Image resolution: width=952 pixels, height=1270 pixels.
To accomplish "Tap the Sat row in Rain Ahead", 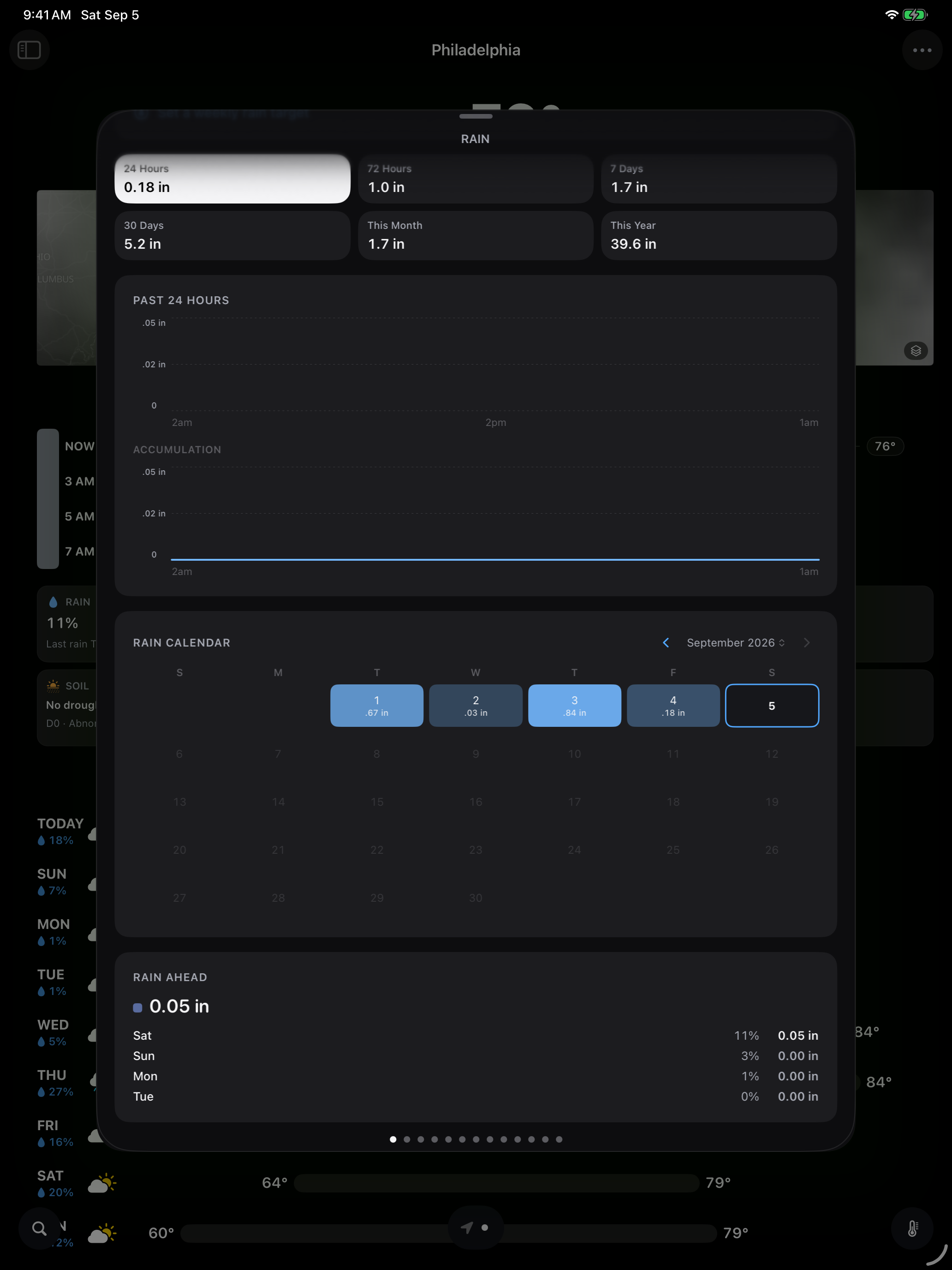I will coord(476,1035).
